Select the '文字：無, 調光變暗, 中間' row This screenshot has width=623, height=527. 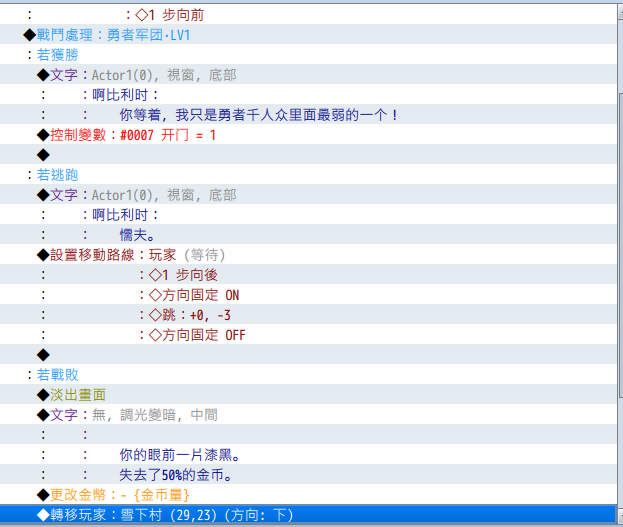[308, 415]
